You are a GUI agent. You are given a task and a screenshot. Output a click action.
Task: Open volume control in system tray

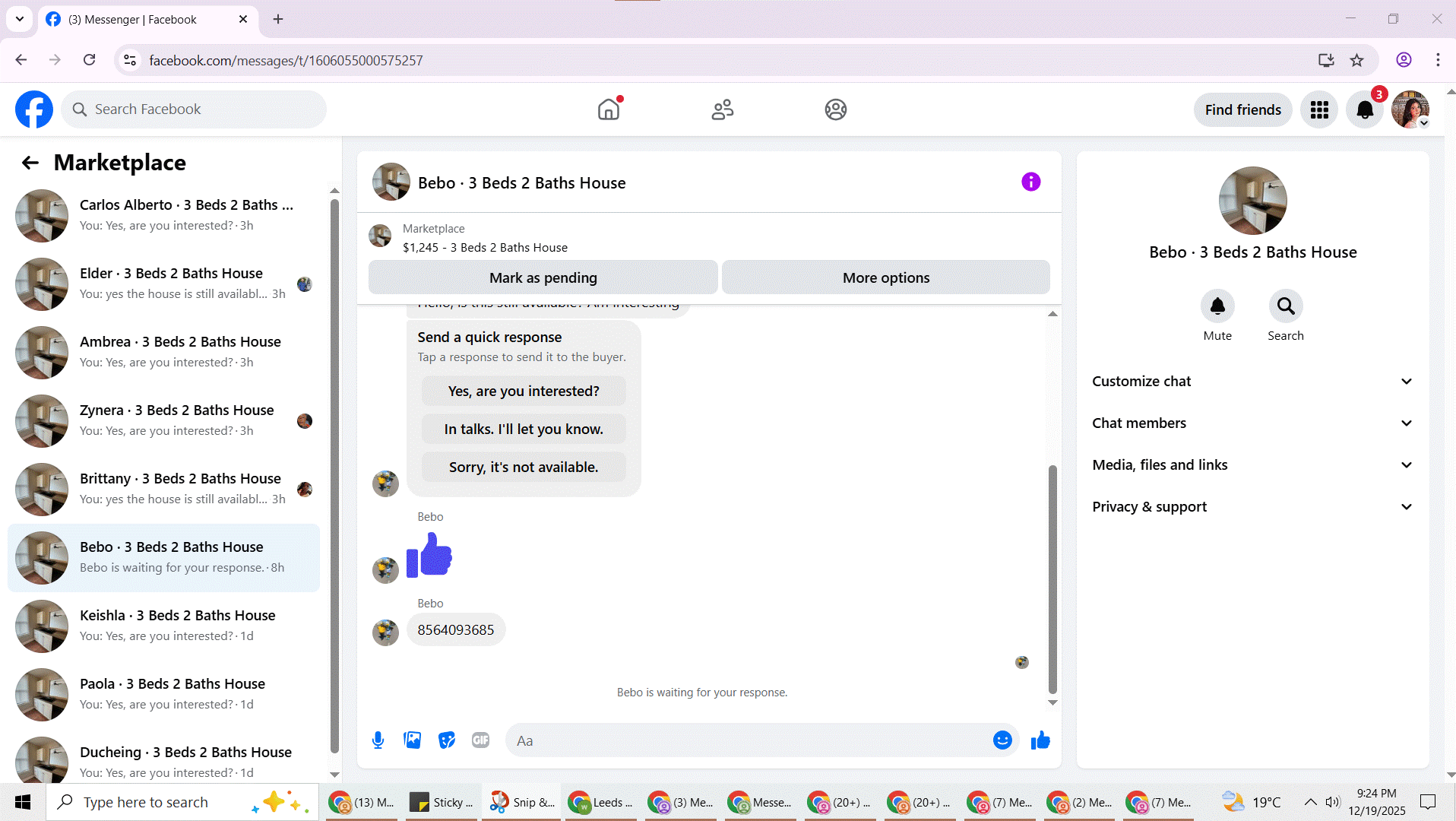click(x=1332, y=802)
